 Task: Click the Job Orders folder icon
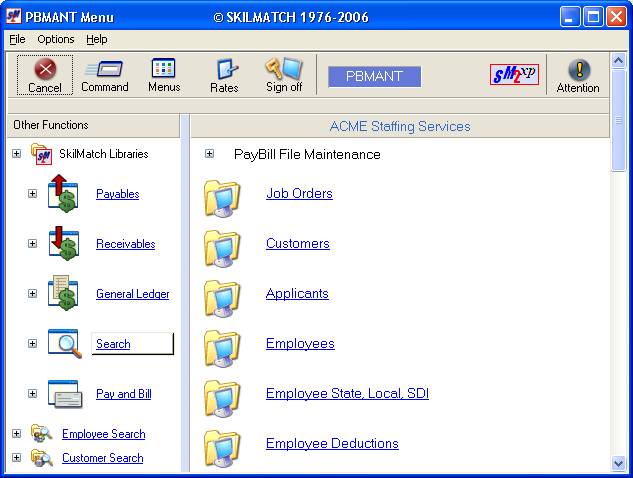[x=222, y=198]
